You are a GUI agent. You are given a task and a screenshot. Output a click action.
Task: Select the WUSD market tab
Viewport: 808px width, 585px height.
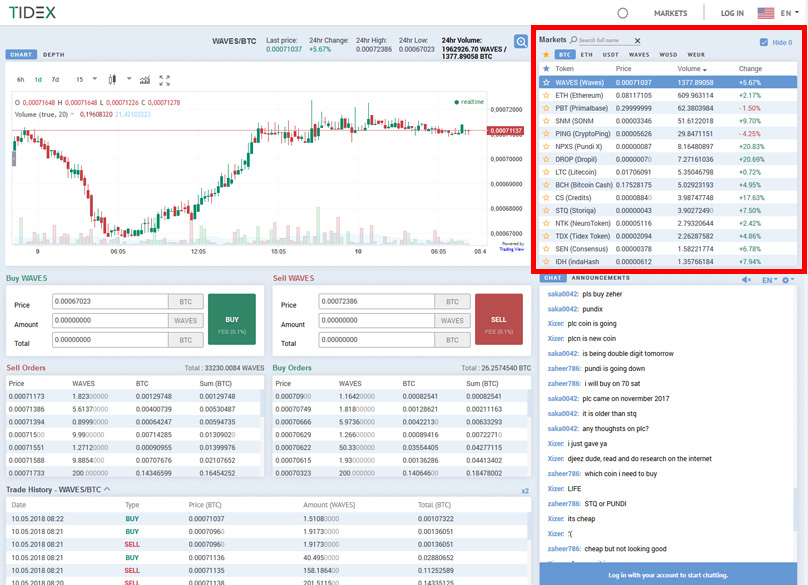tap(668, 55)
